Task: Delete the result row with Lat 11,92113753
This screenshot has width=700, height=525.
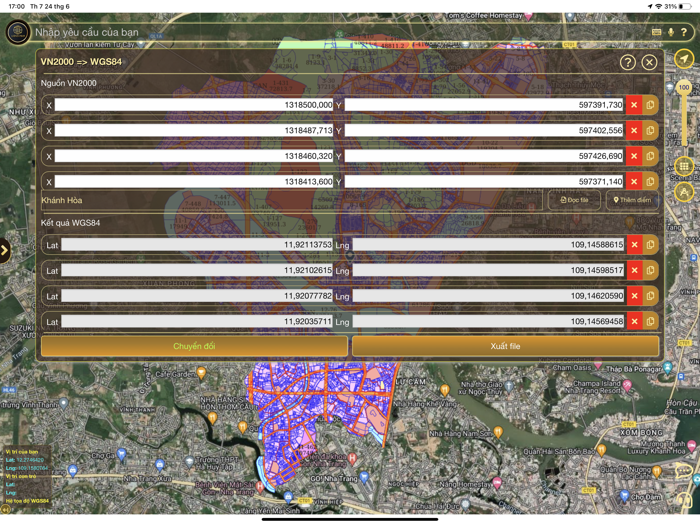Action: pyautogui.click(x=634, y=245)
